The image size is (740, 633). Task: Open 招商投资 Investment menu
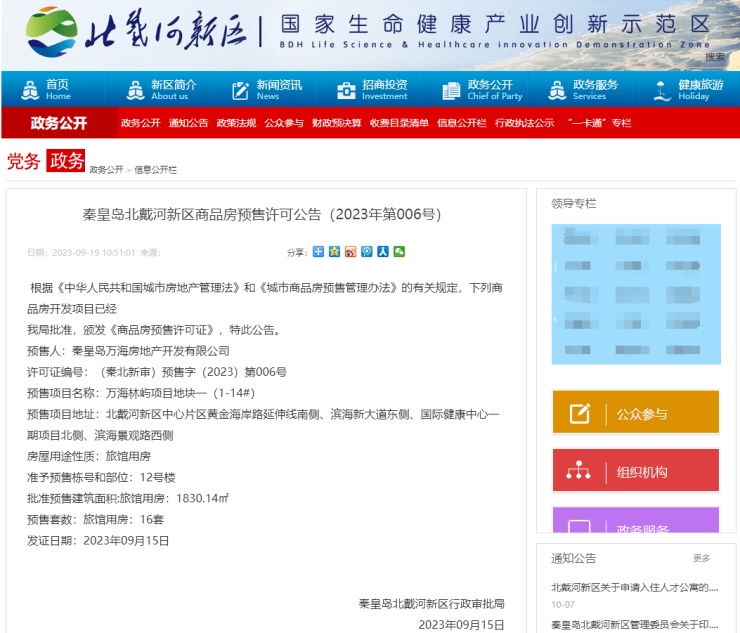[x=372, y=90]
